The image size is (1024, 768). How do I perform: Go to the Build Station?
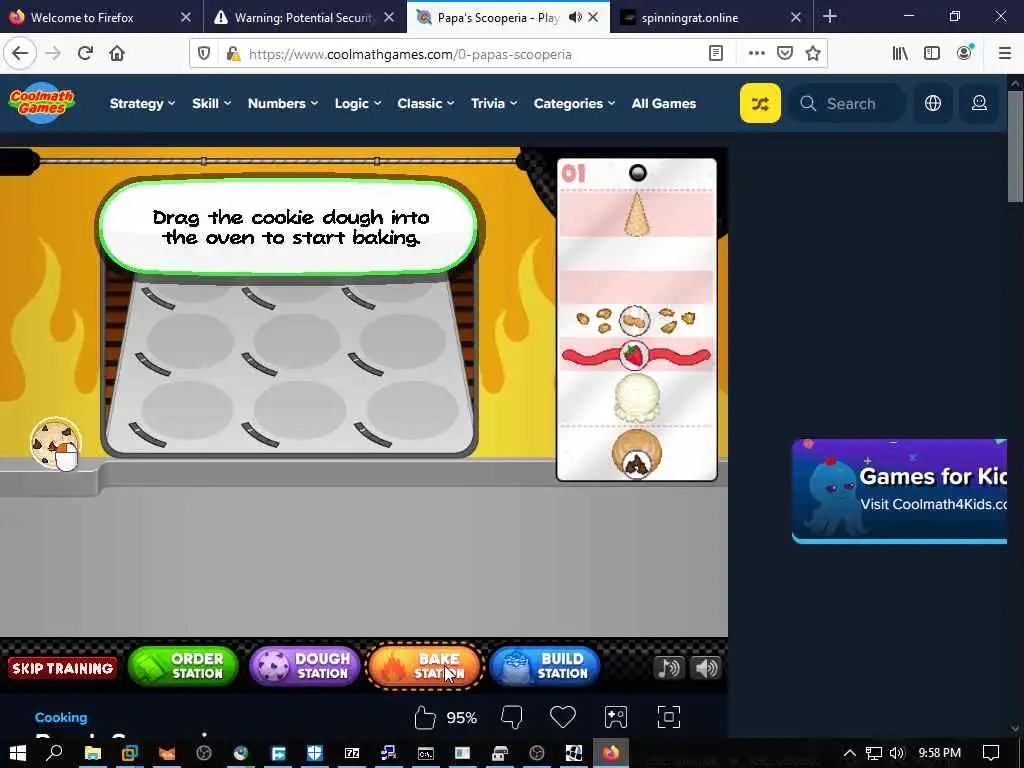pos(545,666)
